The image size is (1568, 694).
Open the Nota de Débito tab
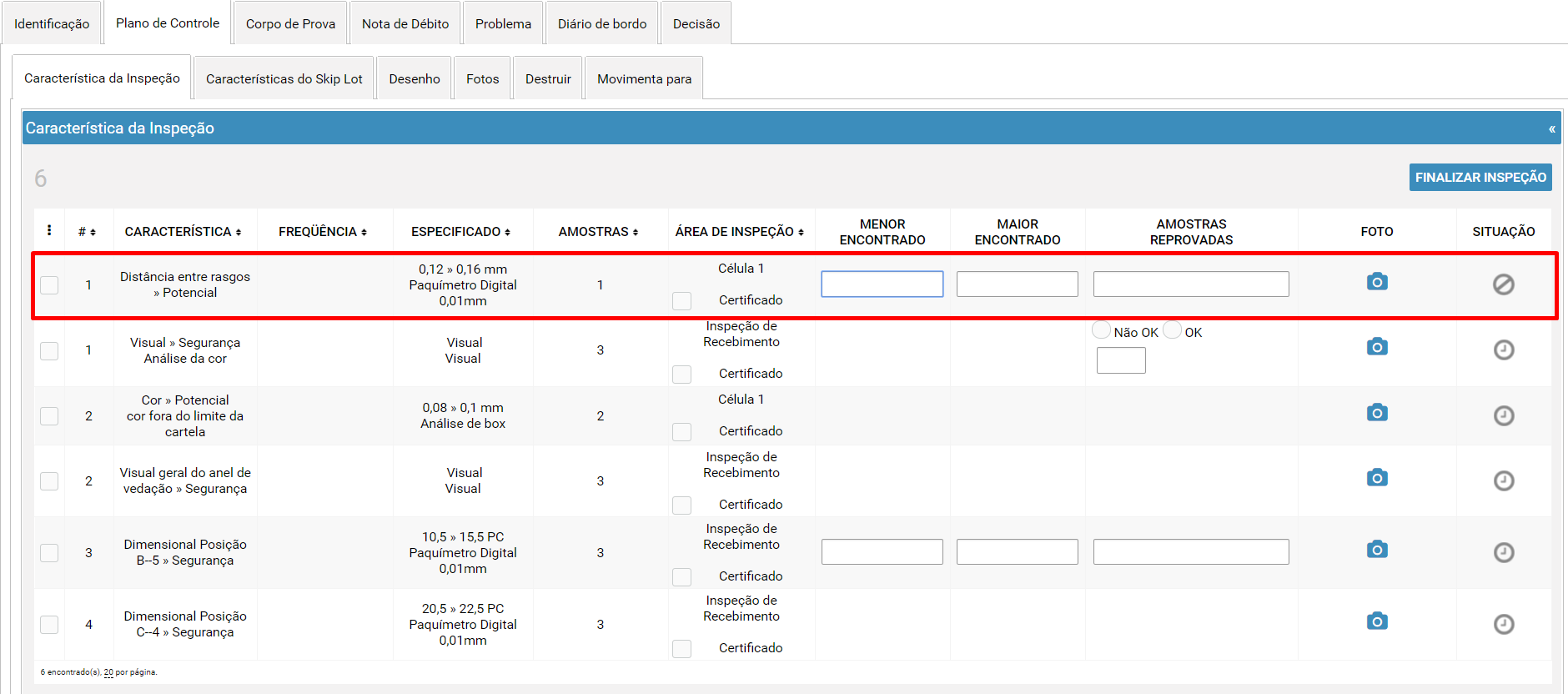(x=405, y=23)
